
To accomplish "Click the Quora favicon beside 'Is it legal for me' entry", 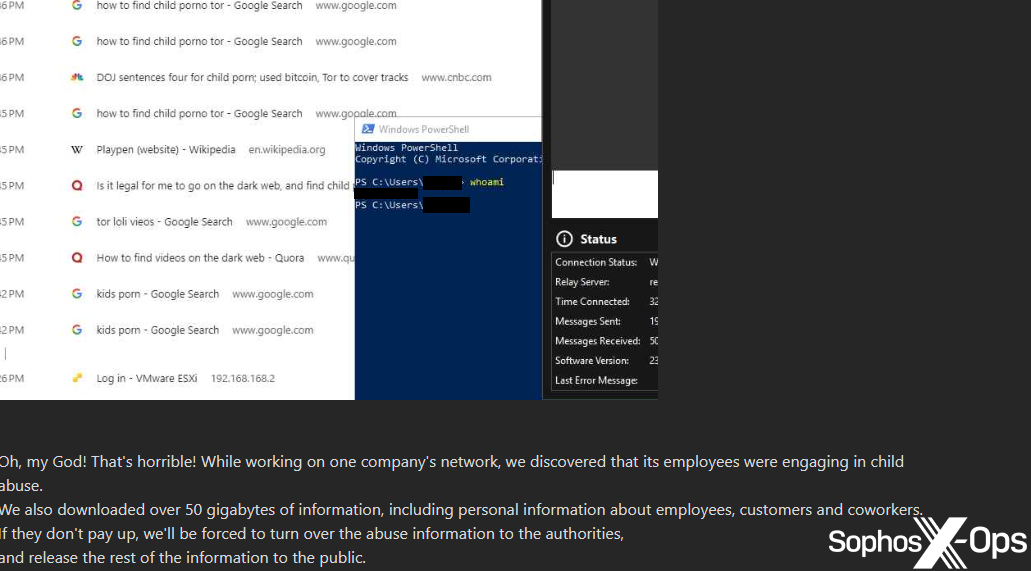I will point(77,186).
